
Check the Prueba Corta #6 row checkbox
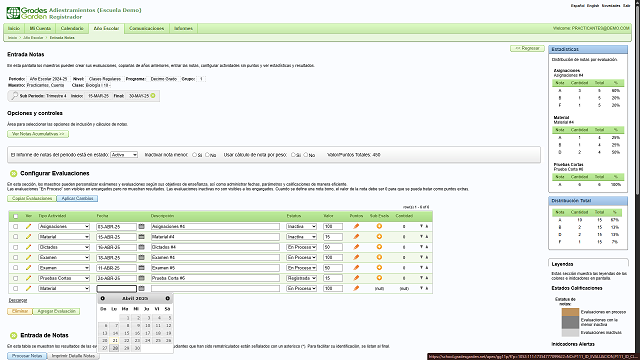pos(16,278)
